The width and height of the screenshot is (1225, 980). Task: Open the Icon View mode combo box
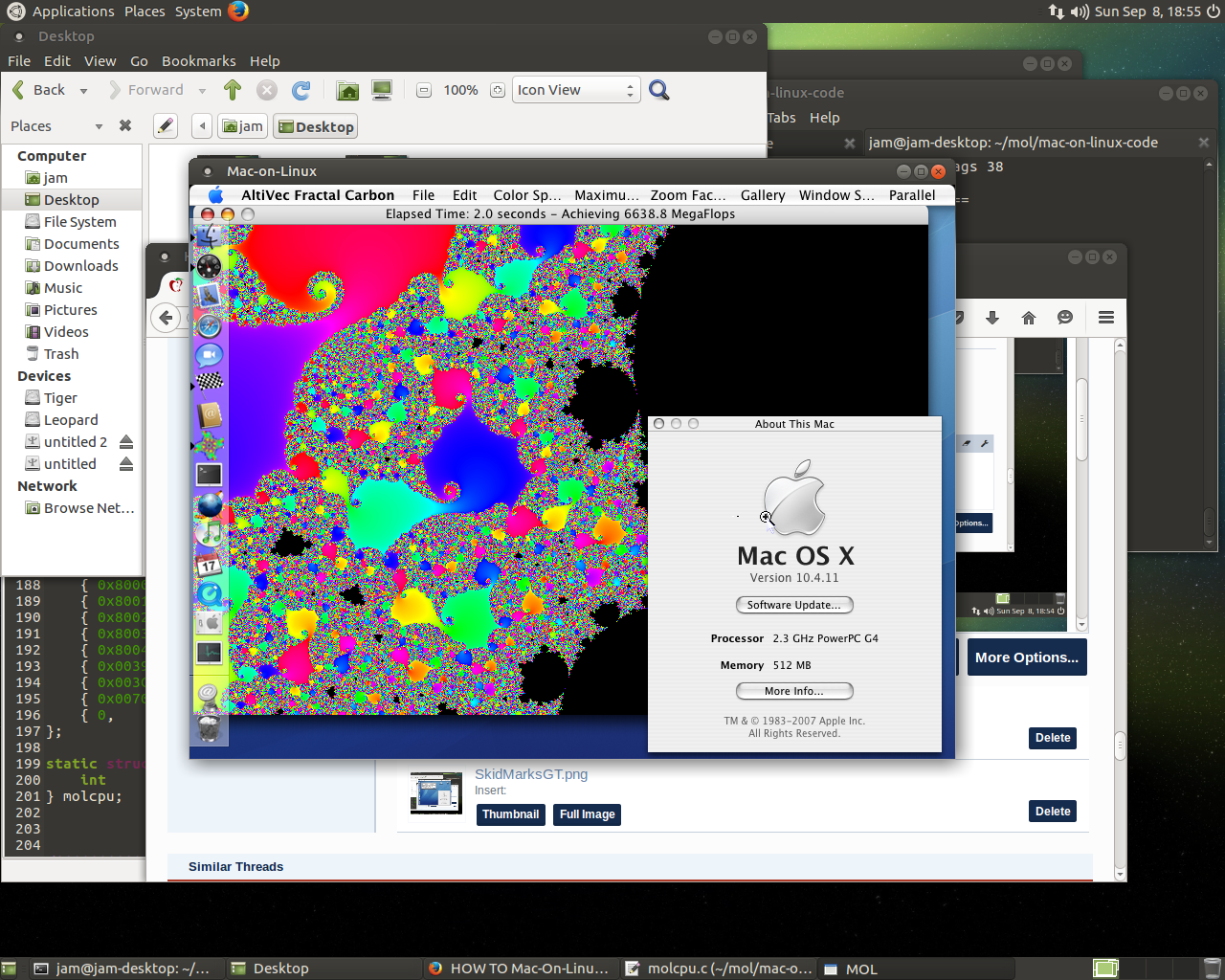[x=576, y=90]
